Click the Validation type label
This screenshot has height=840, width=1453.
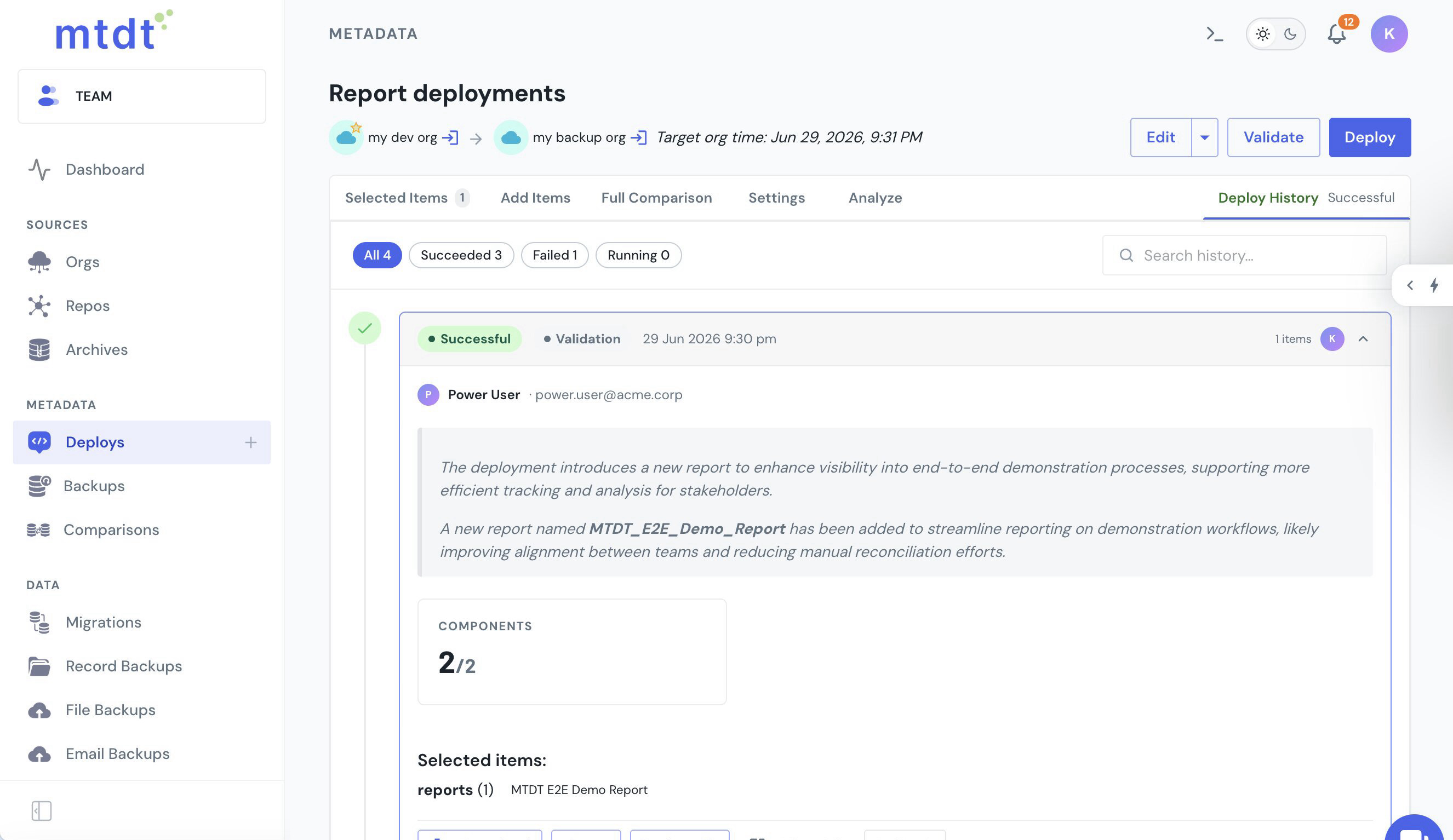click(x=582, y=339)
